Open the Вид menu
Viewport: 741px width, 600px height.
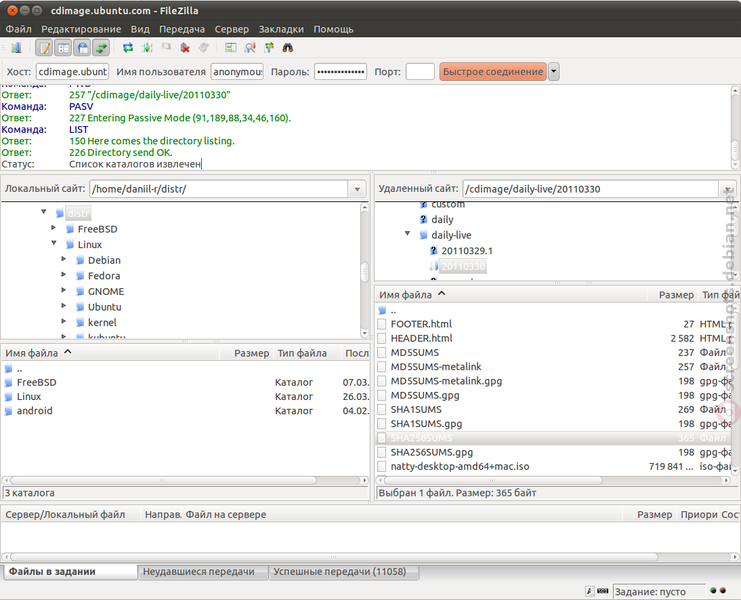click(140, 29)
